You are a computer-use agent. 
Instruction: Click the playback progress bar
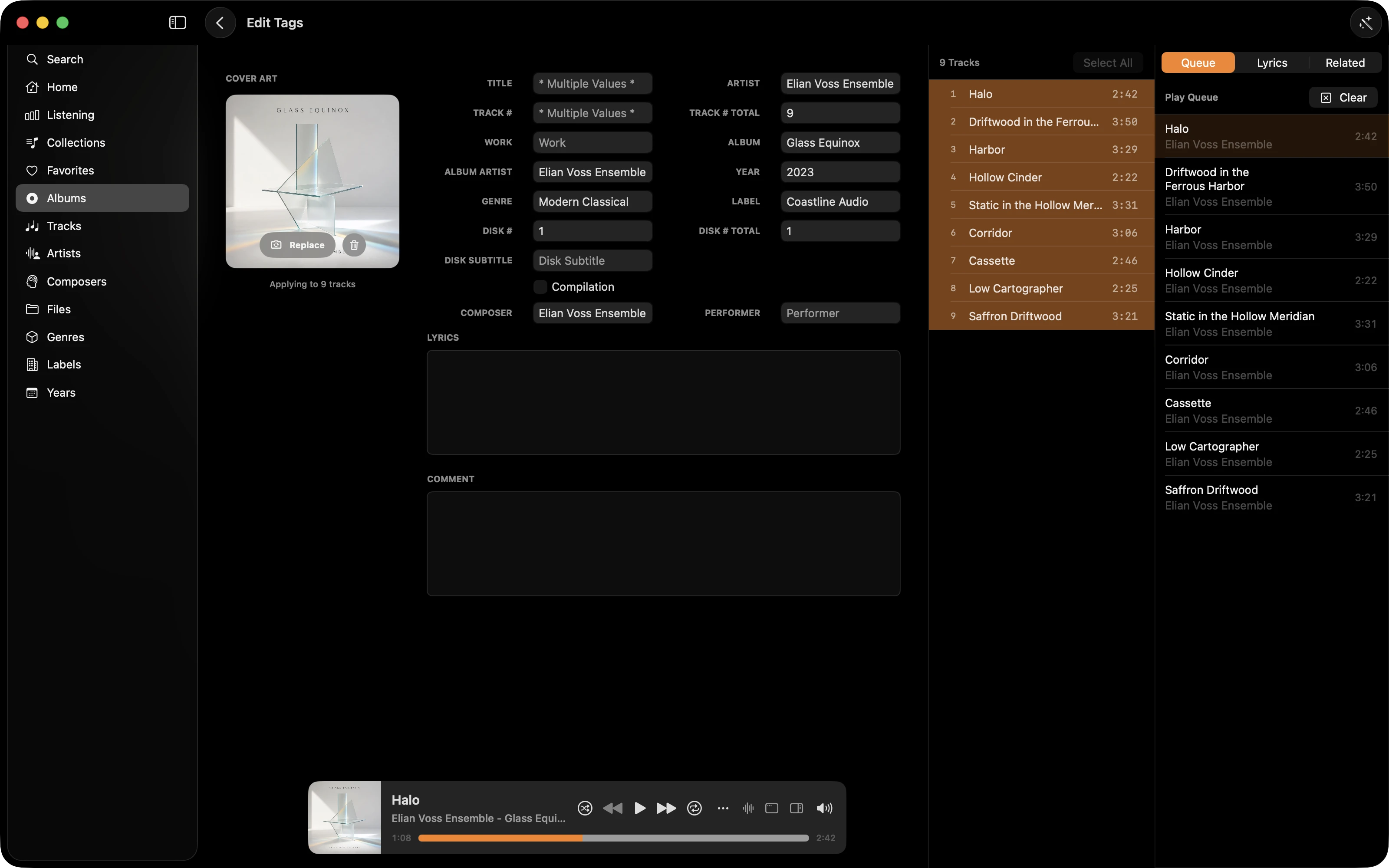pyautogui.click(x=613, y=838)
